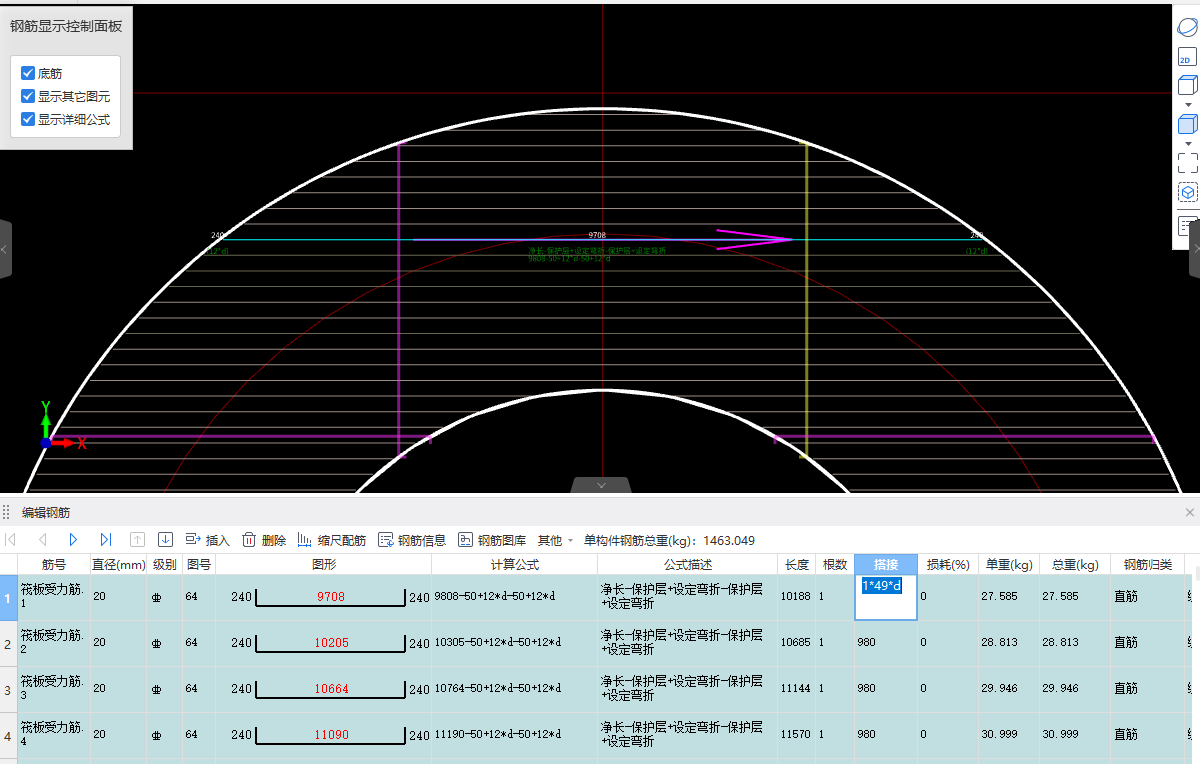This screenshot has width=1200, height=764.
Task: Click the 筋号 column header
Action: 53,565
